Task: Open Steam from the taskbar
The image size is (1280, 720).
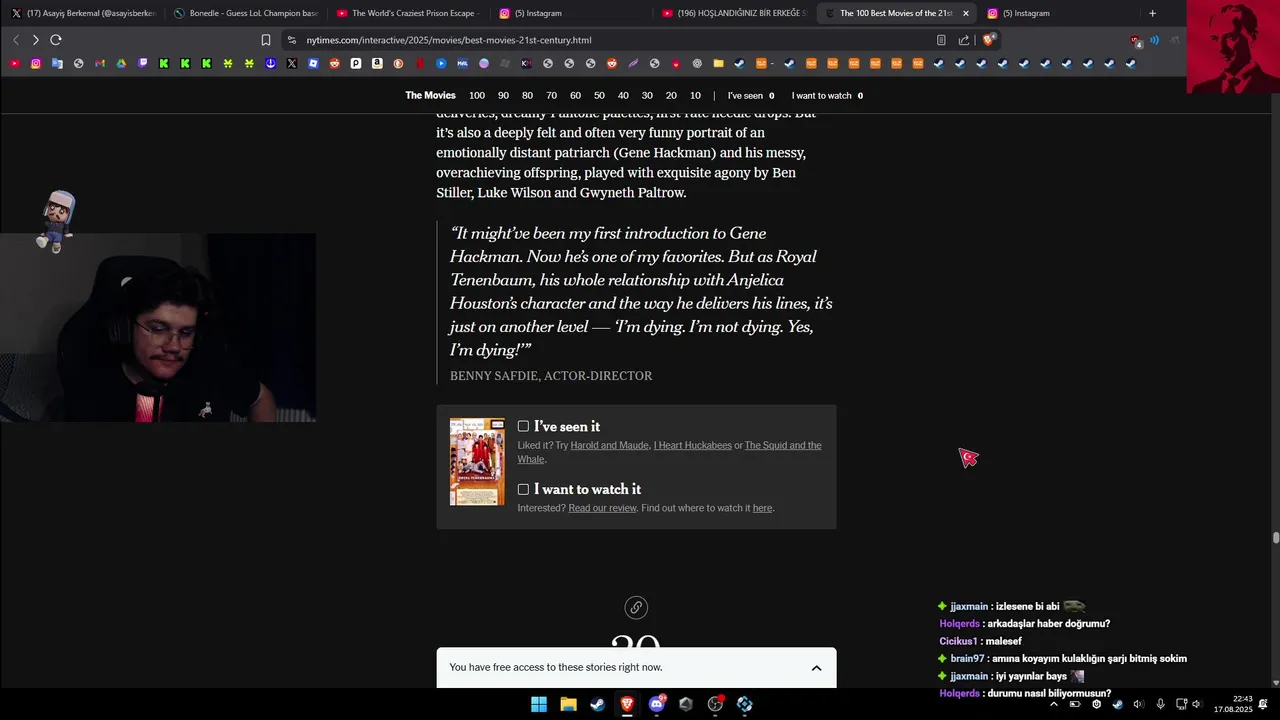Action: 597,704
